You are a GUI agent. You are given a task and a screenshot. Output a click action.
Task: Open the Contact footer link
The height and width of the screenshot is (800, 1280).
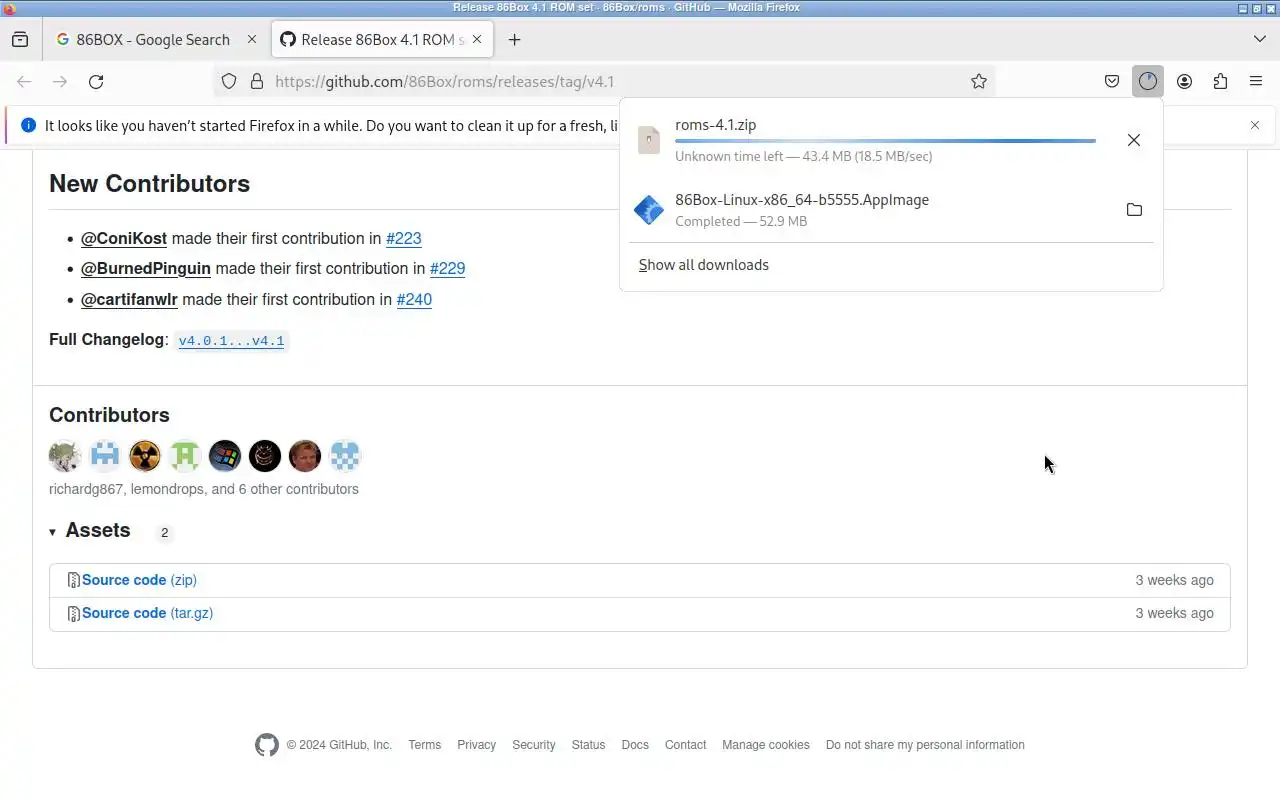point(686,745)
